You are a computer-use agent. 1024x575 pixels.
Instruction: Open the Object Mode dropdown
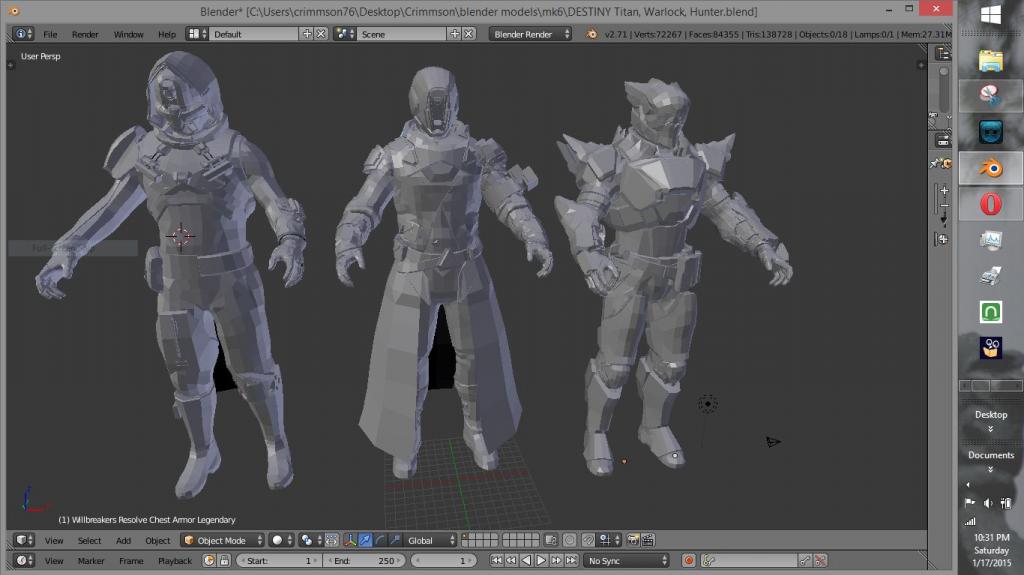[221, 540]
